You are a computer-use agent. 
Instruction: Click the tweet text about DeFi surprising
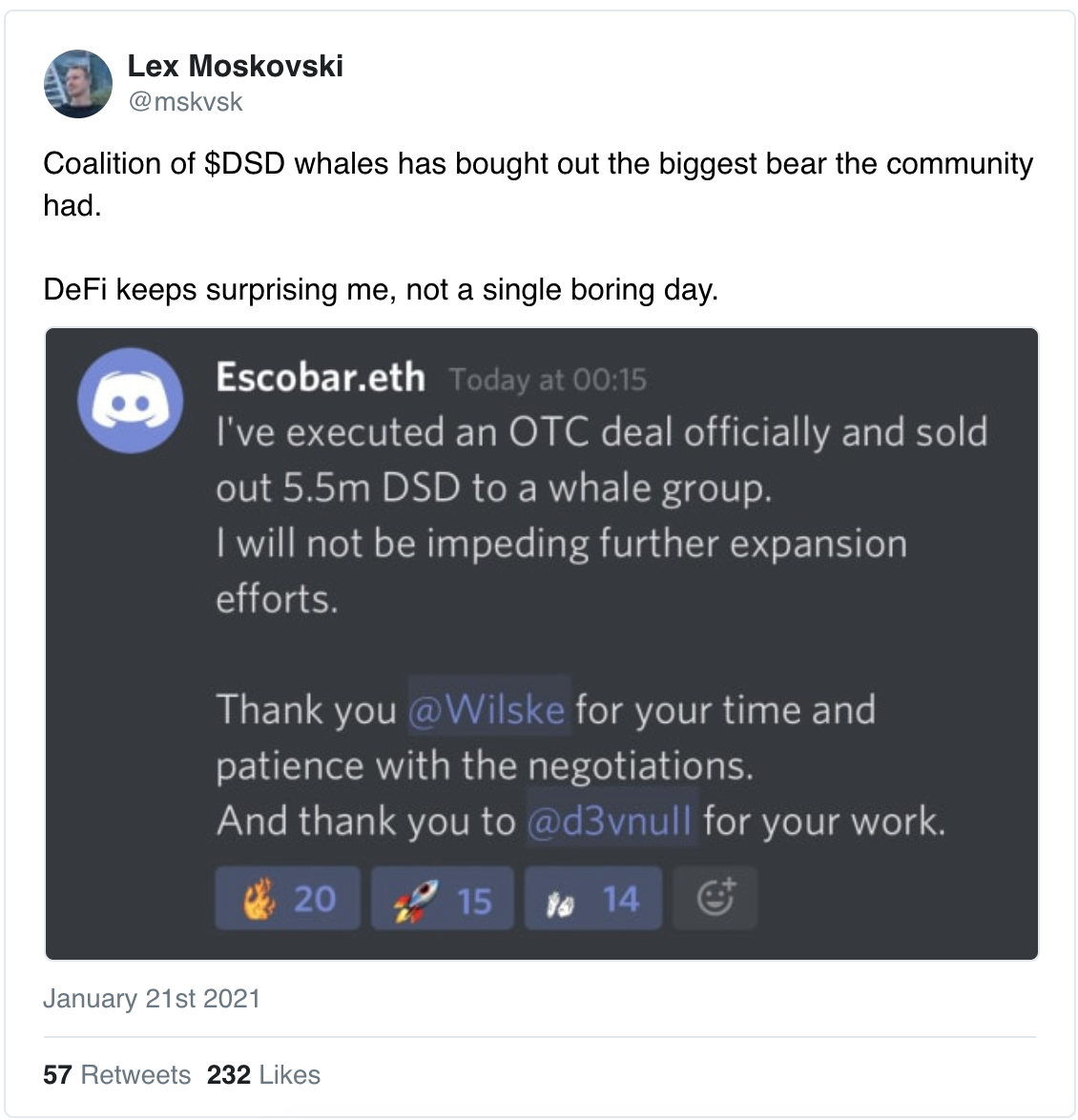pyautogui.click(x=381, y=290)
